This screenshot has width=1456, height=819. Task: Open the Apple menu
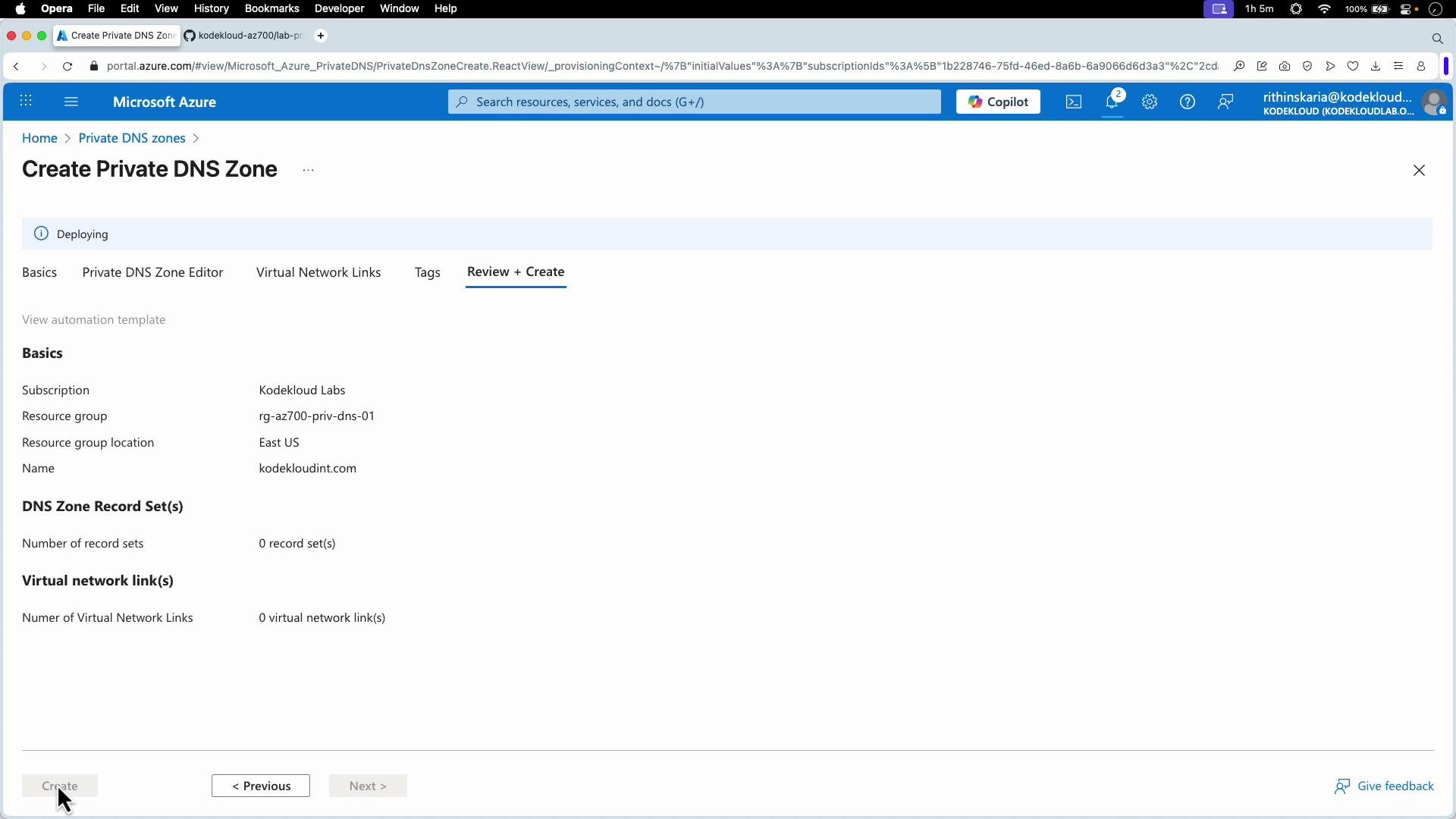[x=20, y=8]
